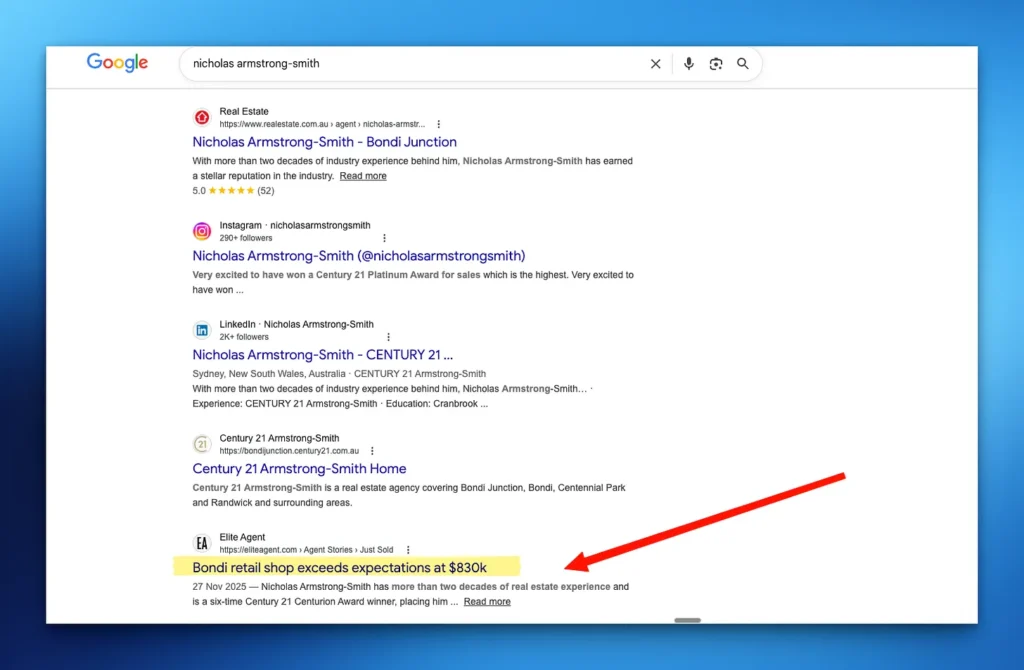Screen dimensions: 1024x670
Task: Click the Instagram result favicon
Action: [x=202, y=231]
